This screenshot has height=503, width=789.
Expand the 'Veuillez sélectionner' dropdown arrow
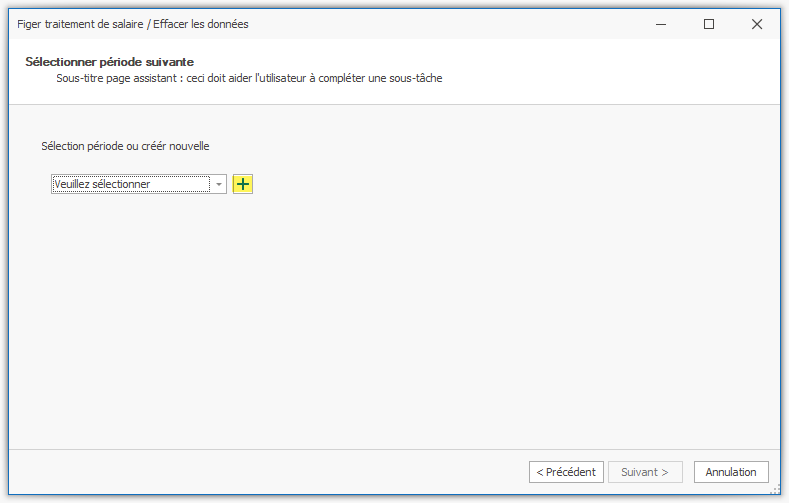pos(218,185)
